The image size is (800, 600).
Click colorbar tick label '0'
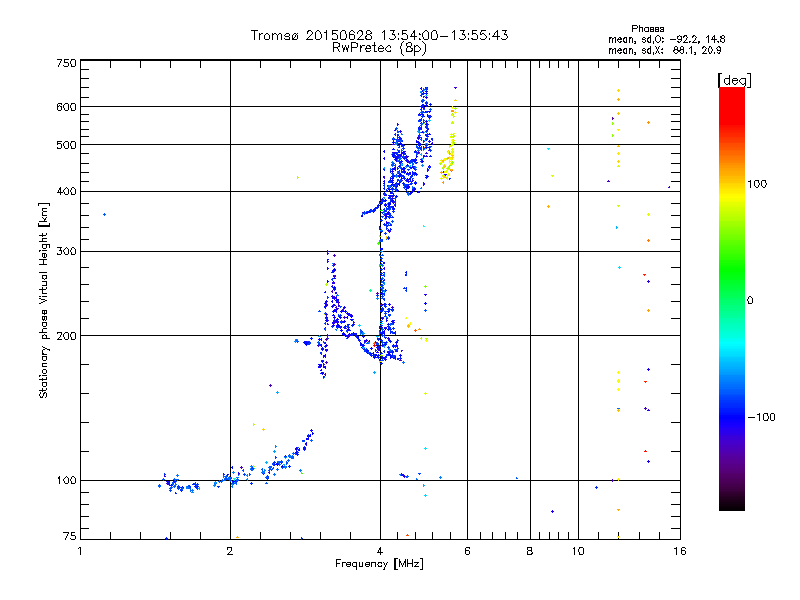point(750,300)
